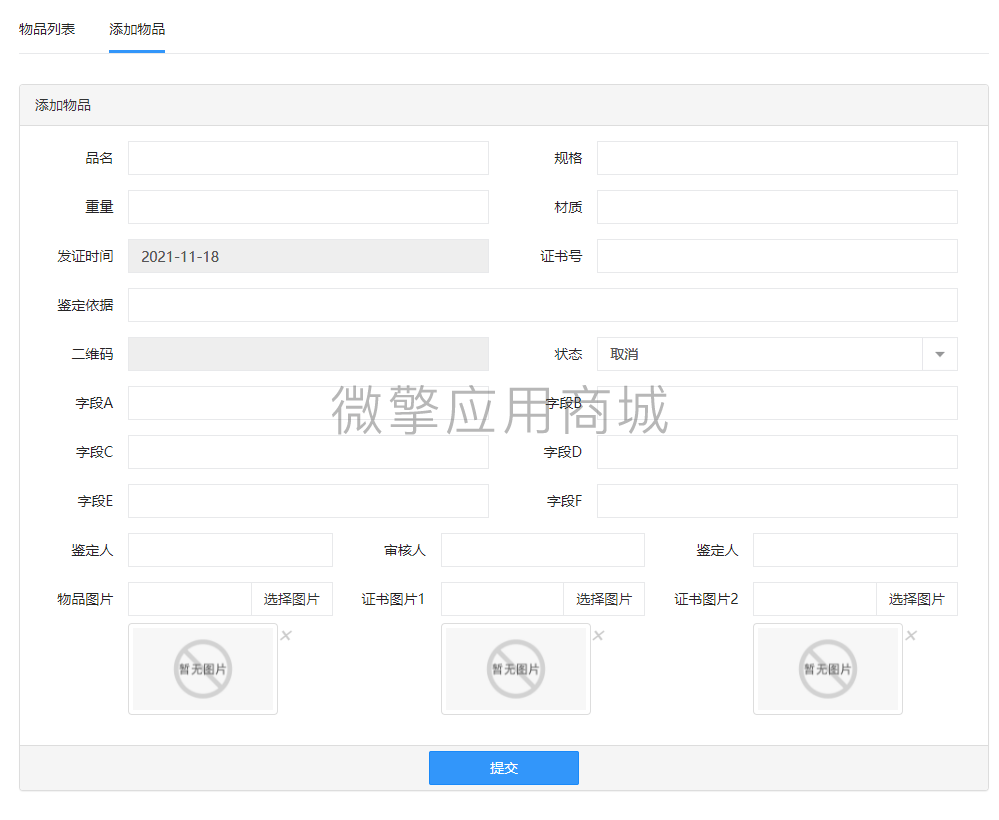Screen dimensions: 999x820
Task: Click the 鉴定人 field above 证书图片2
Action: (x=856, y=550)
